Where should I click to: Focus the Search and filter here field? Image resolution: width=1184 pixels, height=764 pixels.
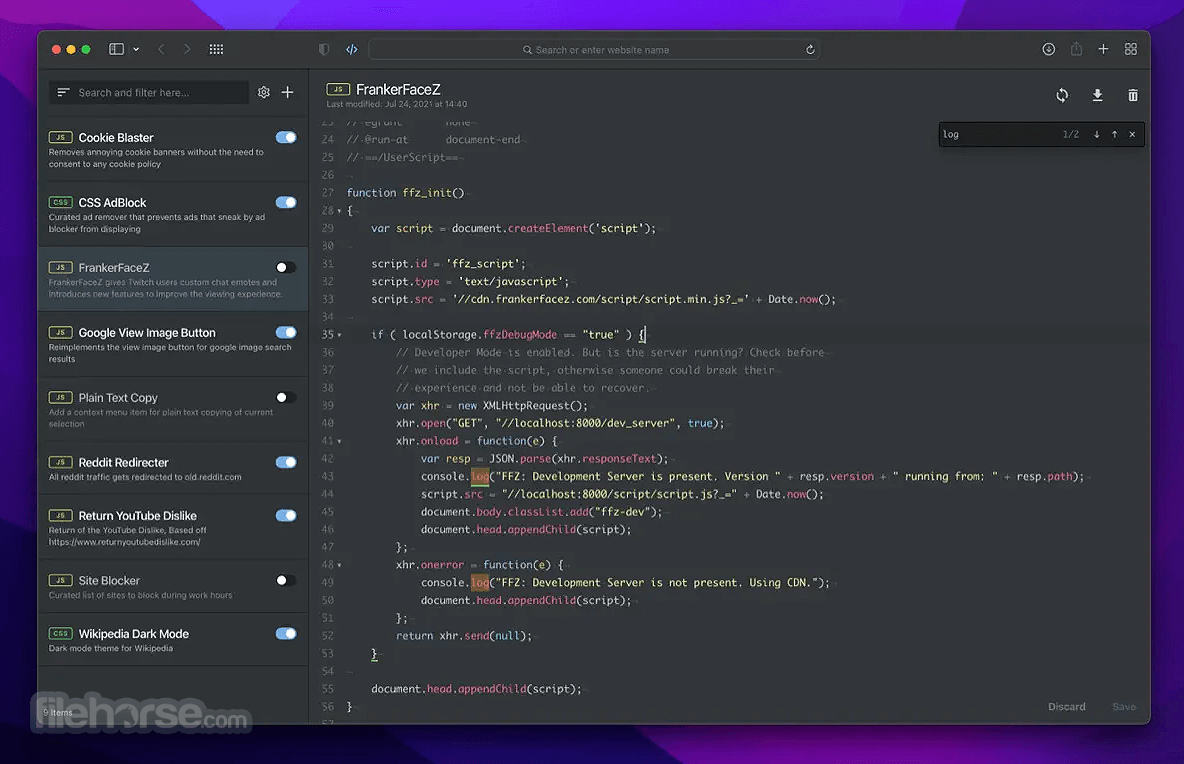(149, 92)
